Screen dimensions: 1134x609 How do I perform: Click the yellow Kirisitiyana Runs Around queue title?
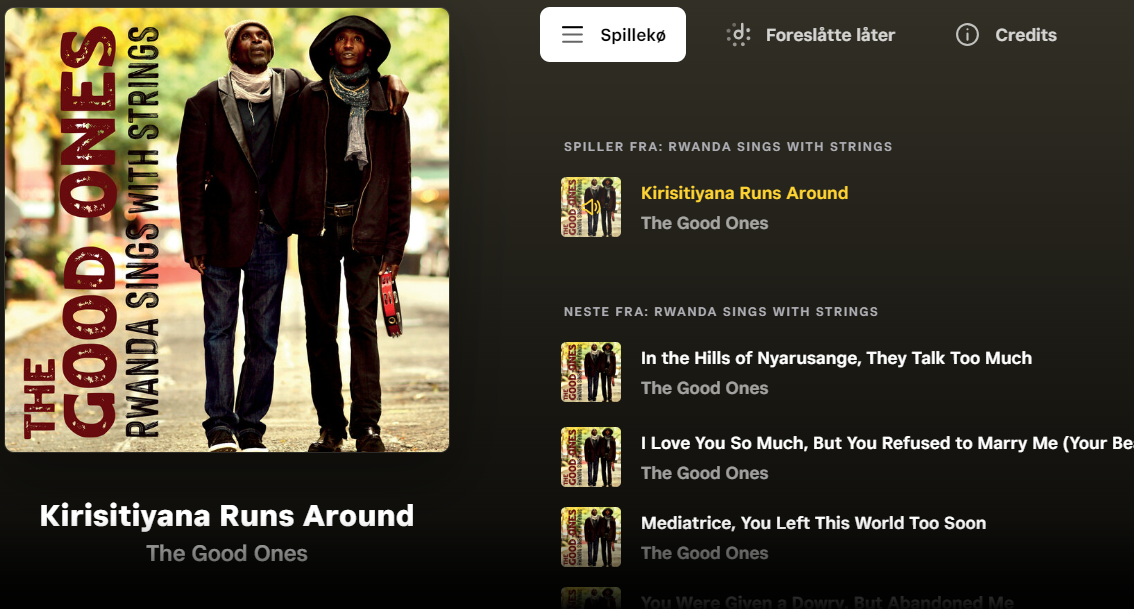[x=744, y=193]
